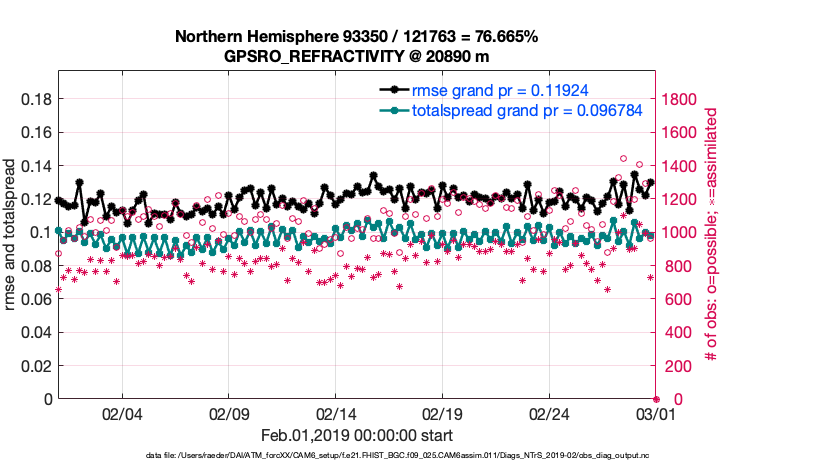Viewport: 830px width, 470px height.
Task: Click the 02/14 x-axis tick label
Action: click(336, 413)
